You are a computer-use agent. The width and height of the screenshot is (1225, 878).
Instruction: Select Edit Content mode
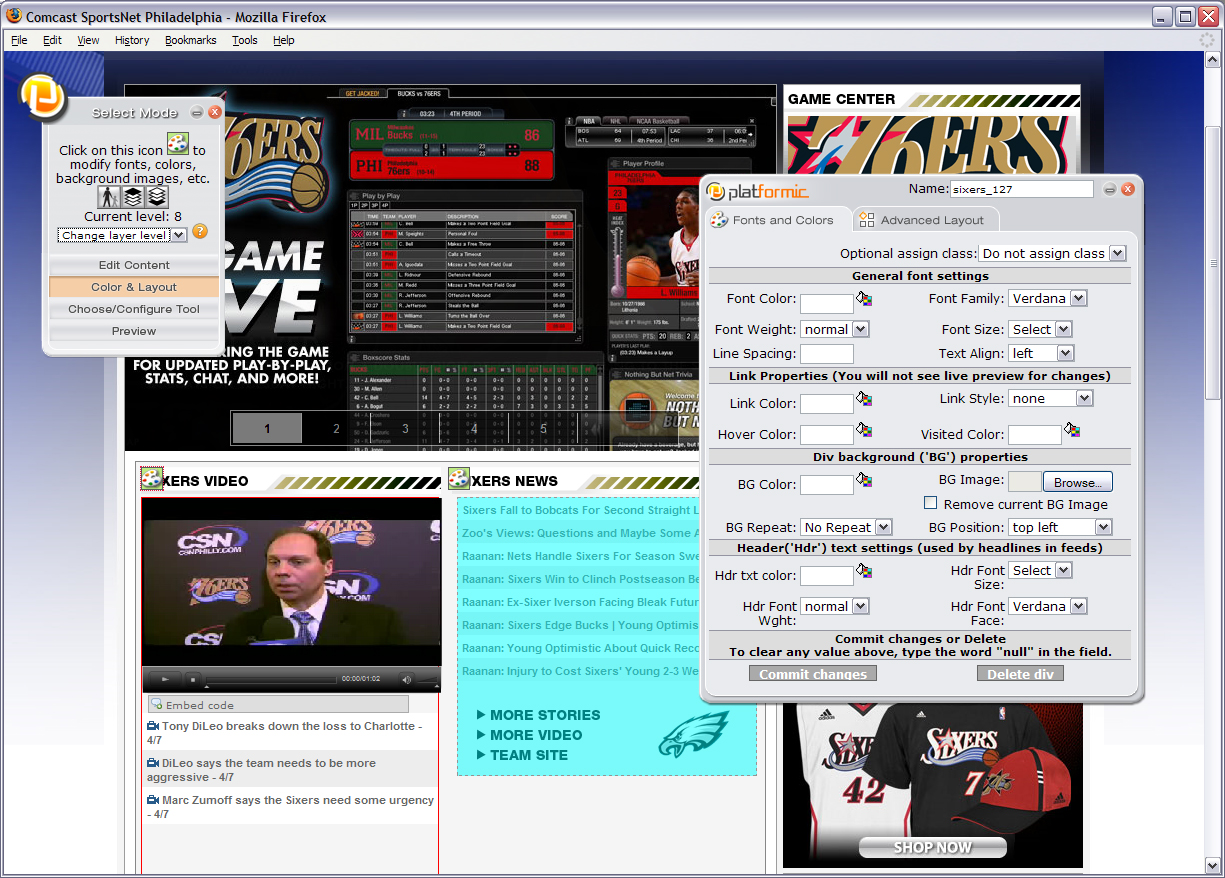point(134,265)
